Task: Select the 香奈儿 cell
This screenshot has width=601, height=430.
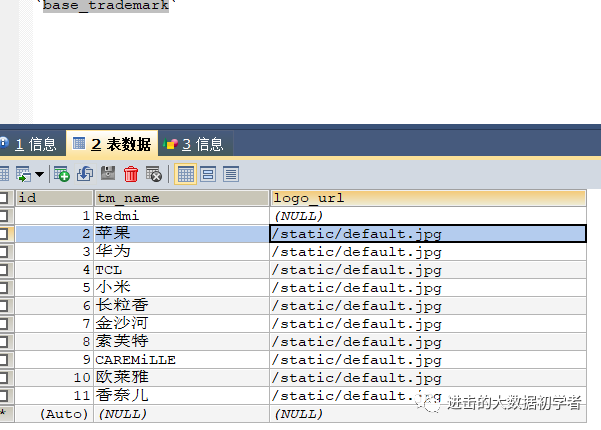Action: pos(182,396)
